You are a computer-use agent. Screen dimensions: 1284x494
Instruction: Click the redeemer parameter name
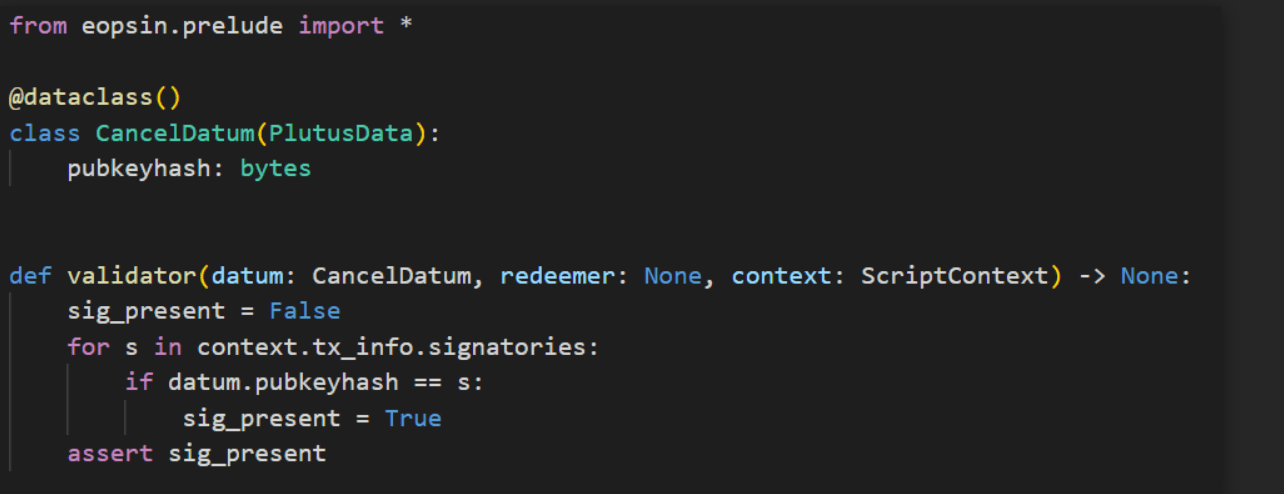point(557,275)
